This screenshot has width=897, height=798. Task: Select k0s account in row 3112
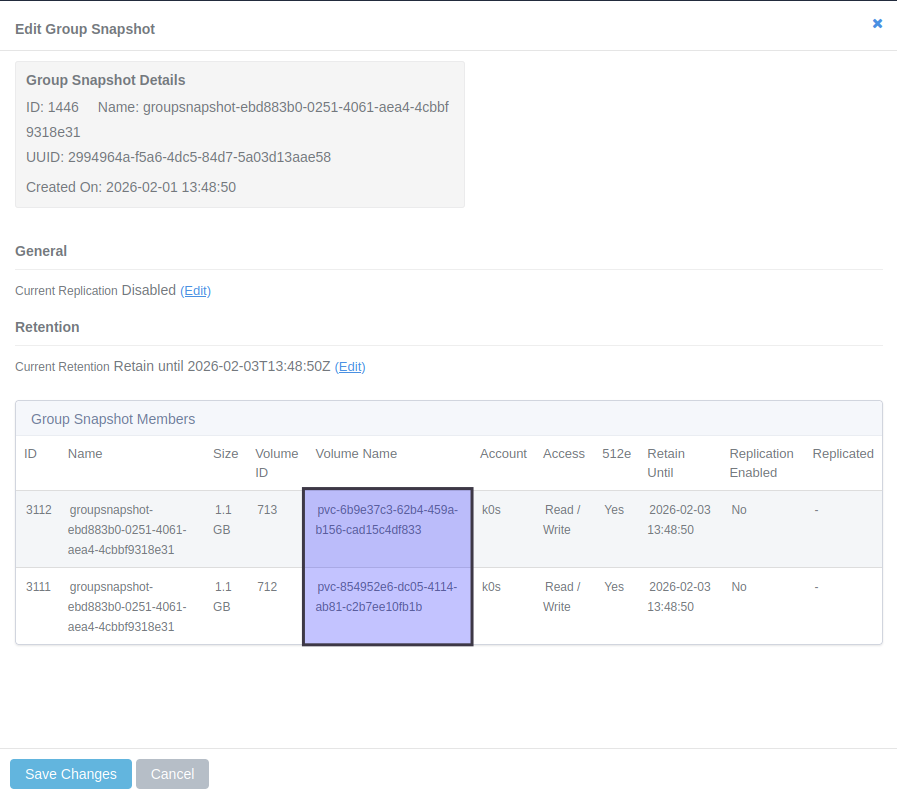tap(491, 510)
